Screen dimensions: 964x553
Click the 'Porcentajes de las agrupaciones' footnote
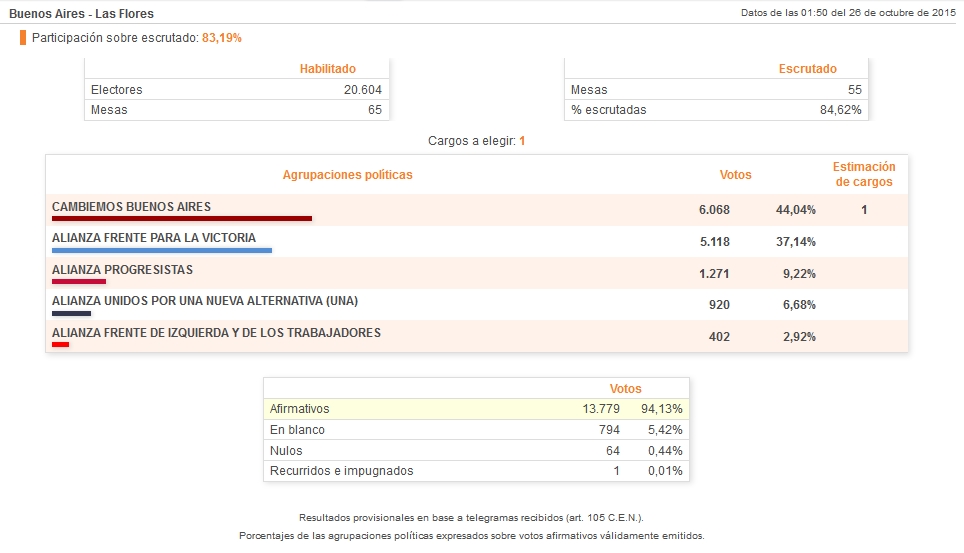coord(472,536)
